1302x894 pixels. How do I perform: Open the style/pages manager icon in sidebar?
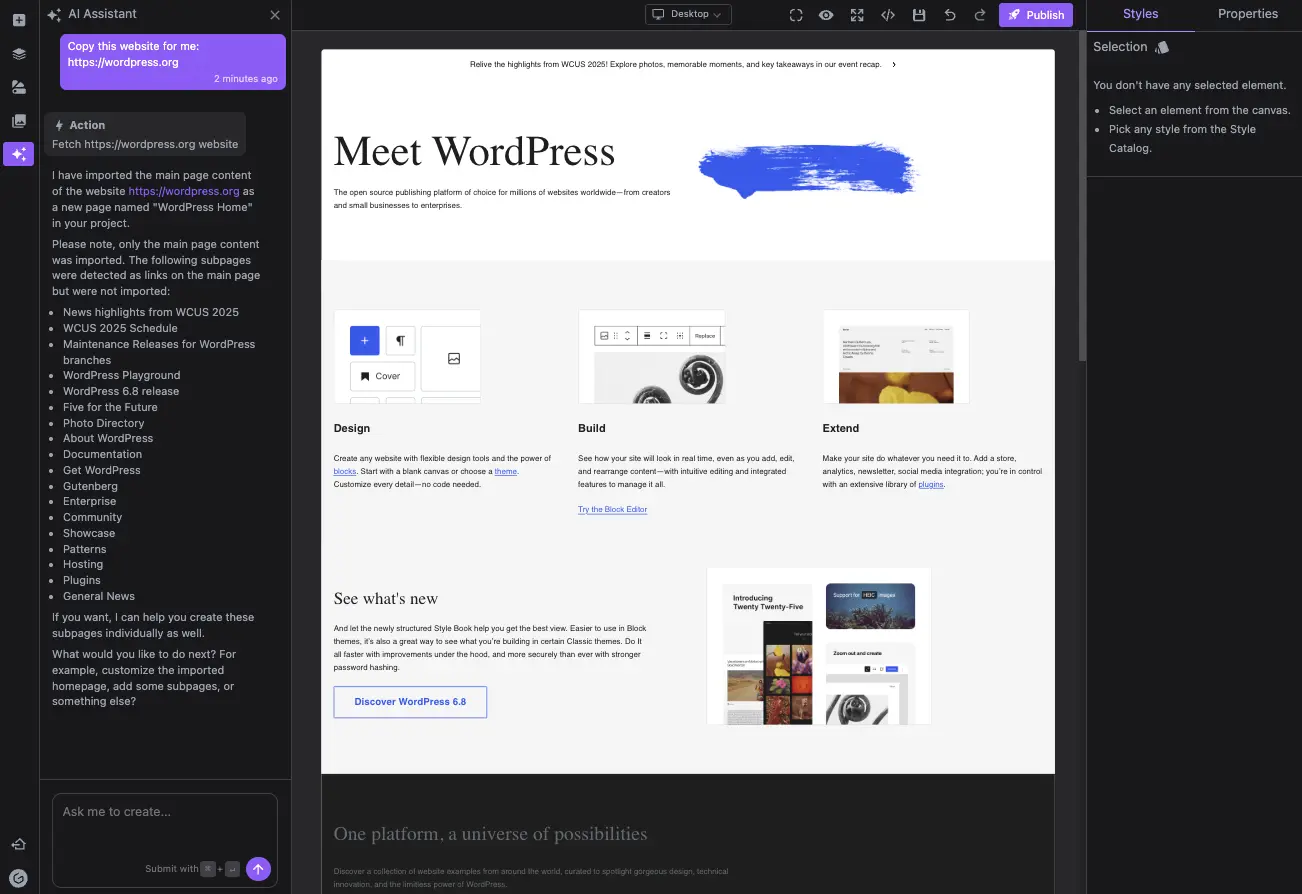[18, 87]
